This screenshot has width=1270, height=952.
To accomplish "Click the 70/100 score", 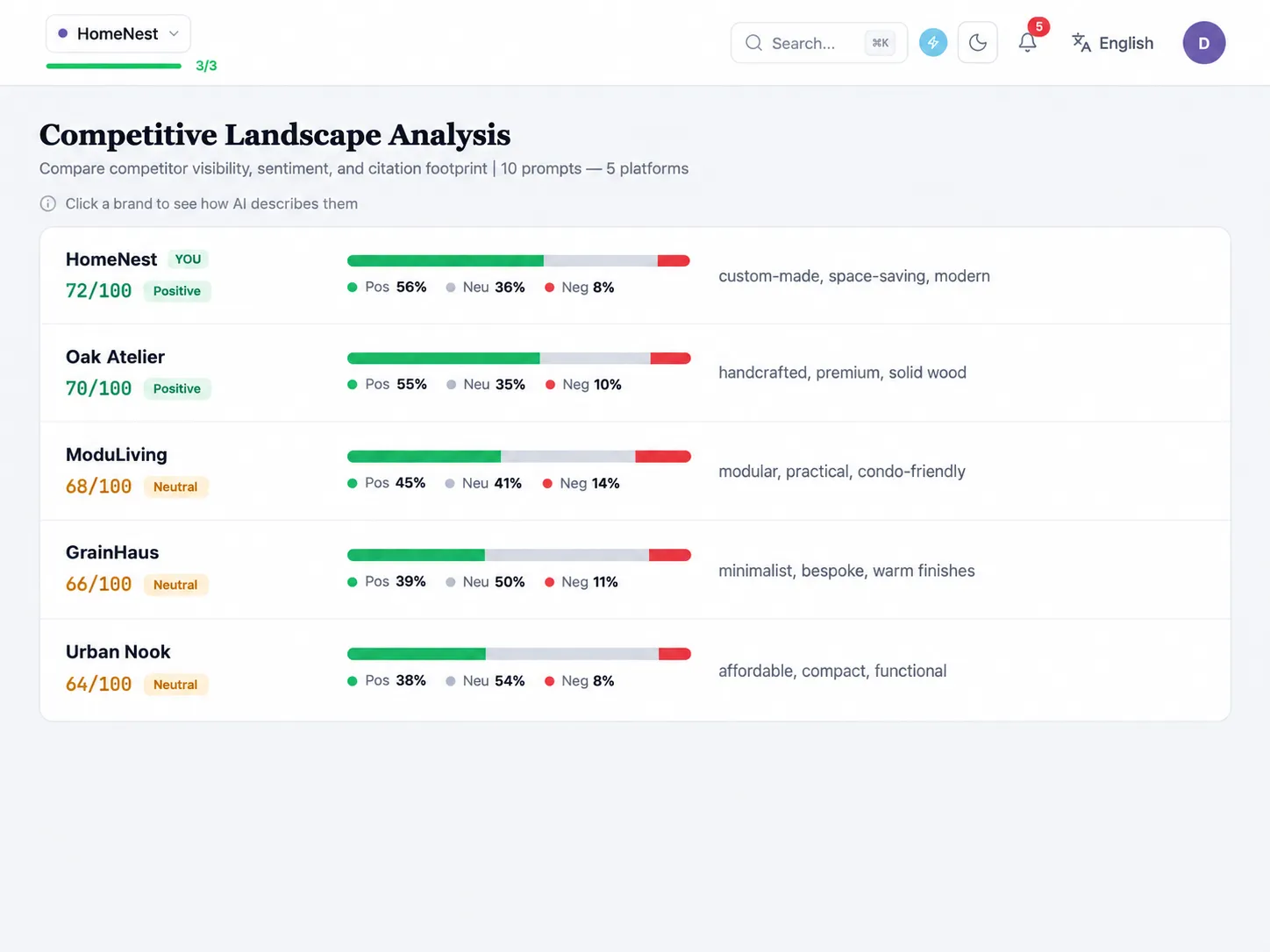I will click(x=98, y=388).
